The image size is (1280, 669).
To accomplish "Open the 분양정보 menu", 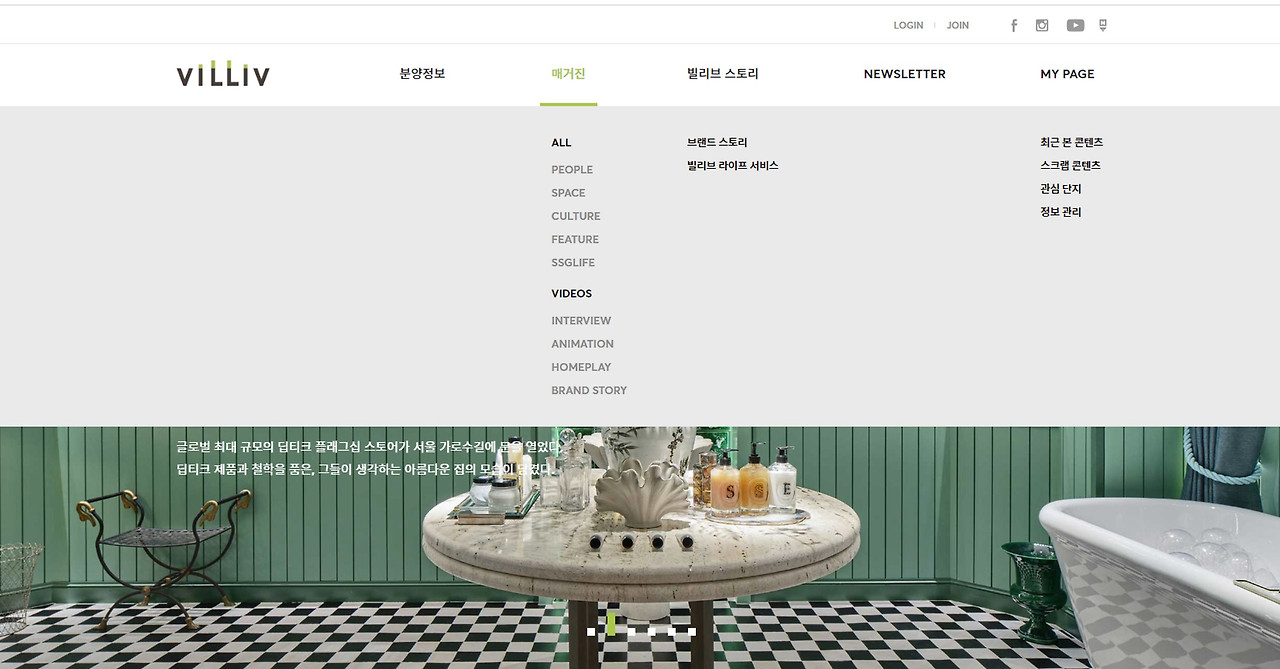I will pyautogui.click(x=422, y=74).
